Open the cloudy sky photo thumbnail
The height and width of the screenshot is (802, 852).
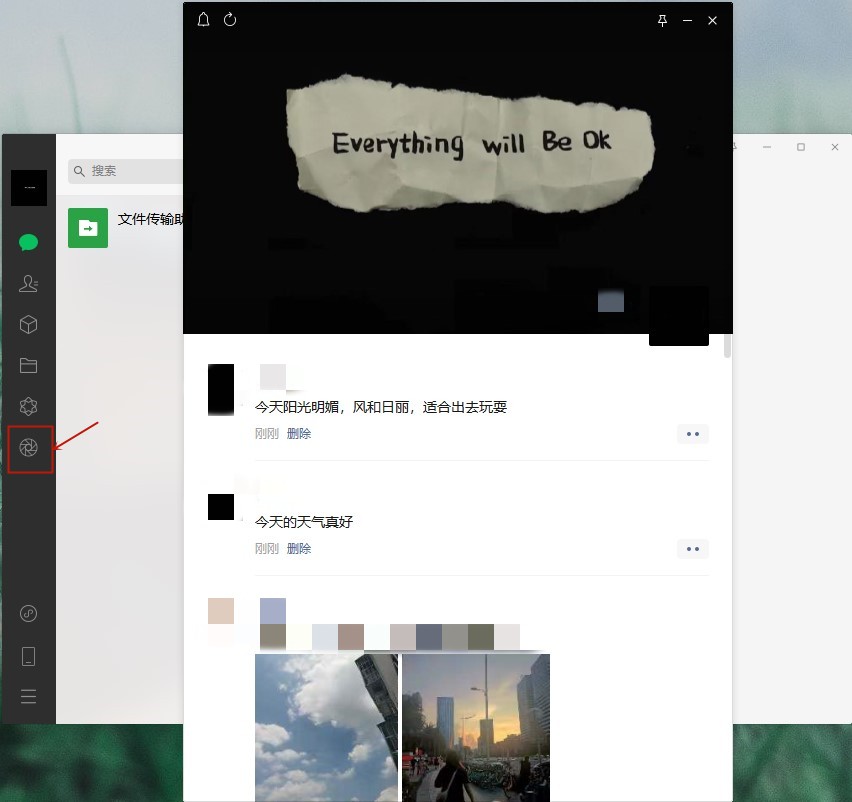[326, 727]
